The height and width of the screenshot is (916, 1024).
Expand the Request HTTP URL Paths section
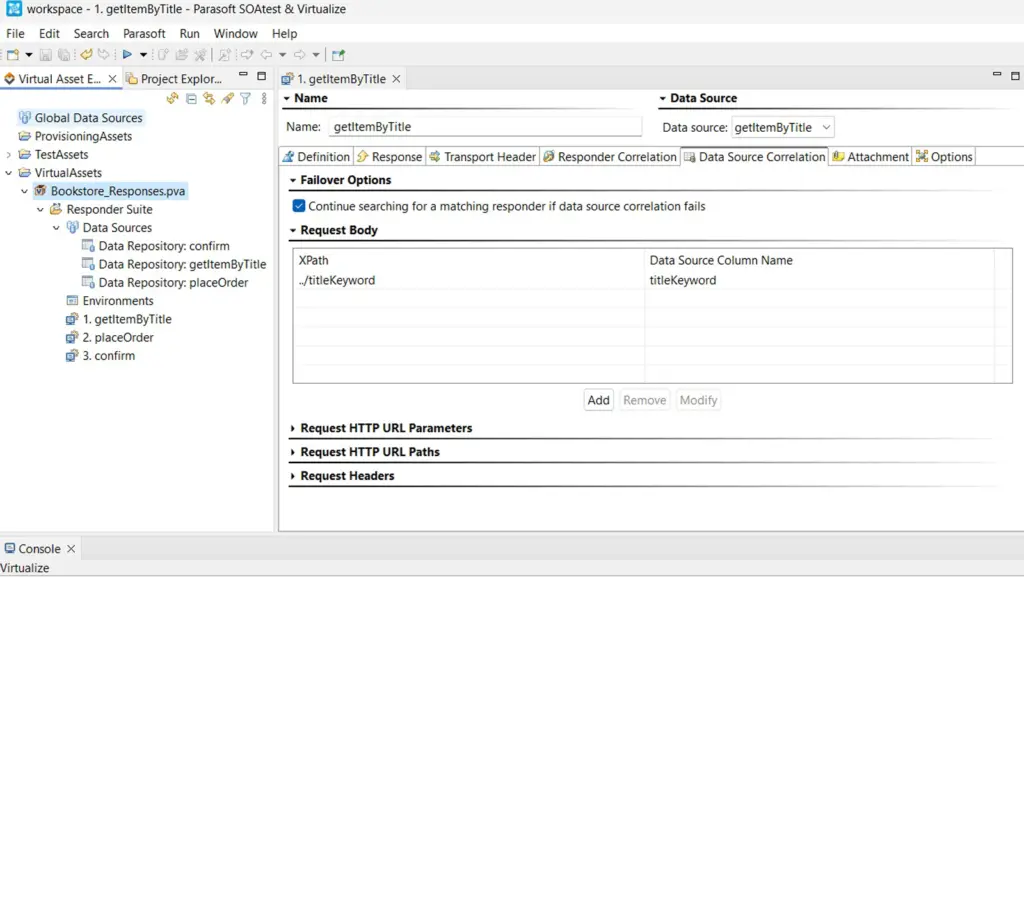[x=293, y=452]
